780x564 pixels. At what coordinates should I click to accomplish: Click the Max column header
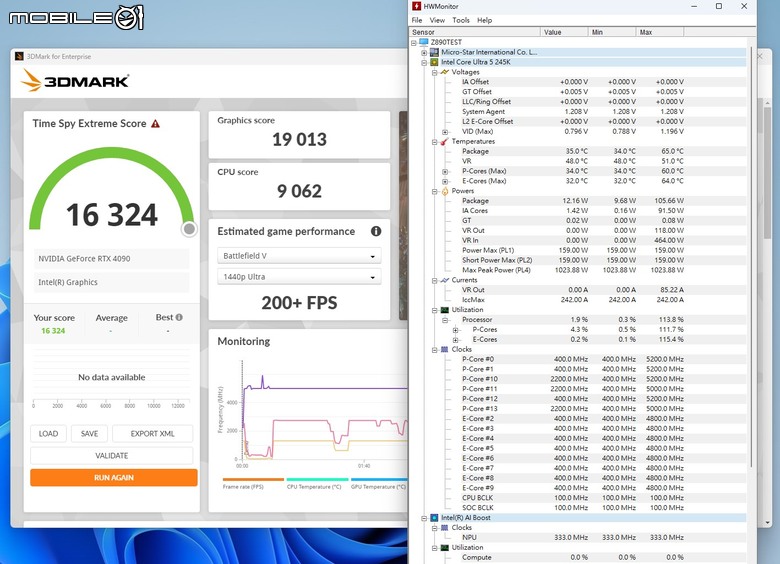660,32
